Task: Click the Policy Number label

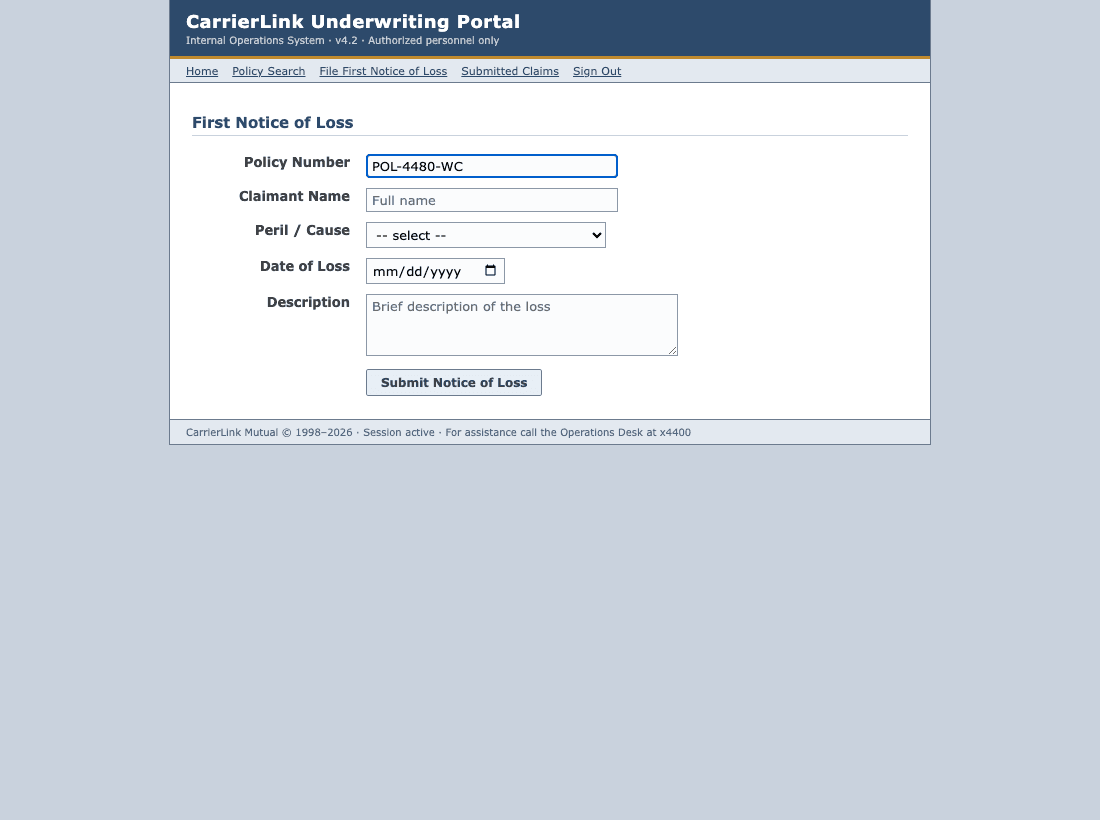Action: (297, 162)
